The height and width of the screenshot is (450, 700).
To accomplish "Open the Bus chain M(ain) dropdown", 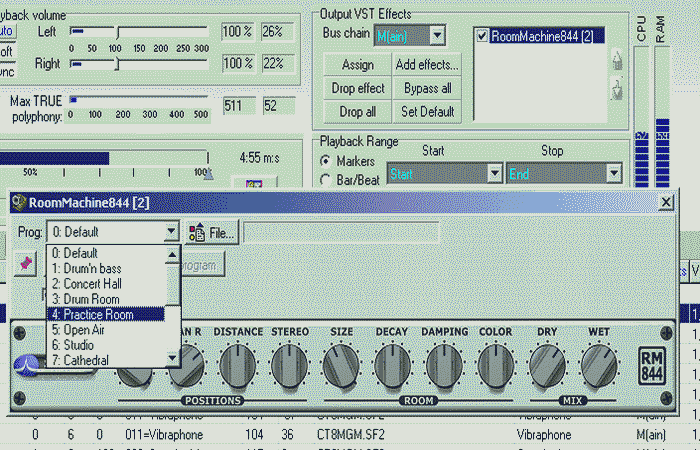I will (x=436, y=35).
